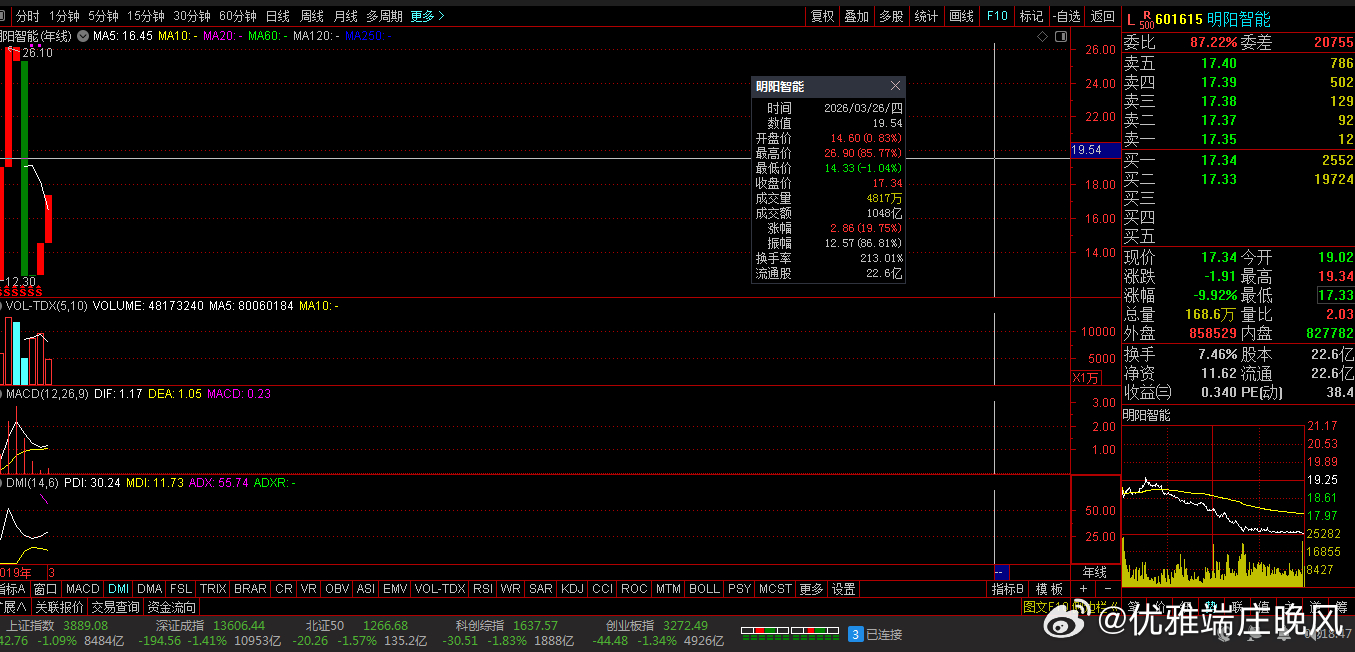Viewport: 1355px width, 652px height.
Task: Click the blue connection status icon showing 3
Action: 855,634
